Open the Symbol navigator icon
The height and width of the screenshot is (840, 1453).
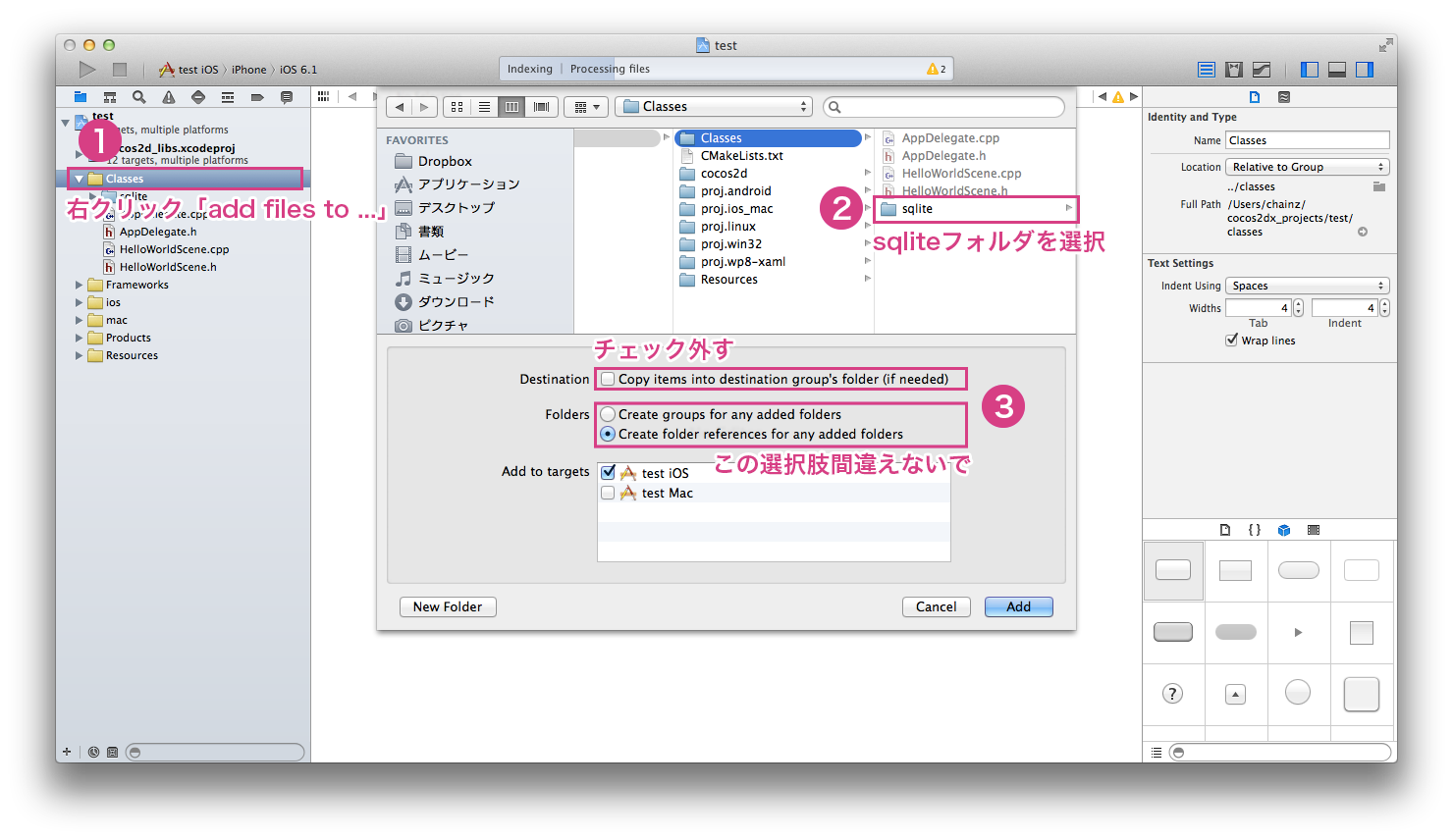point(110,97)
